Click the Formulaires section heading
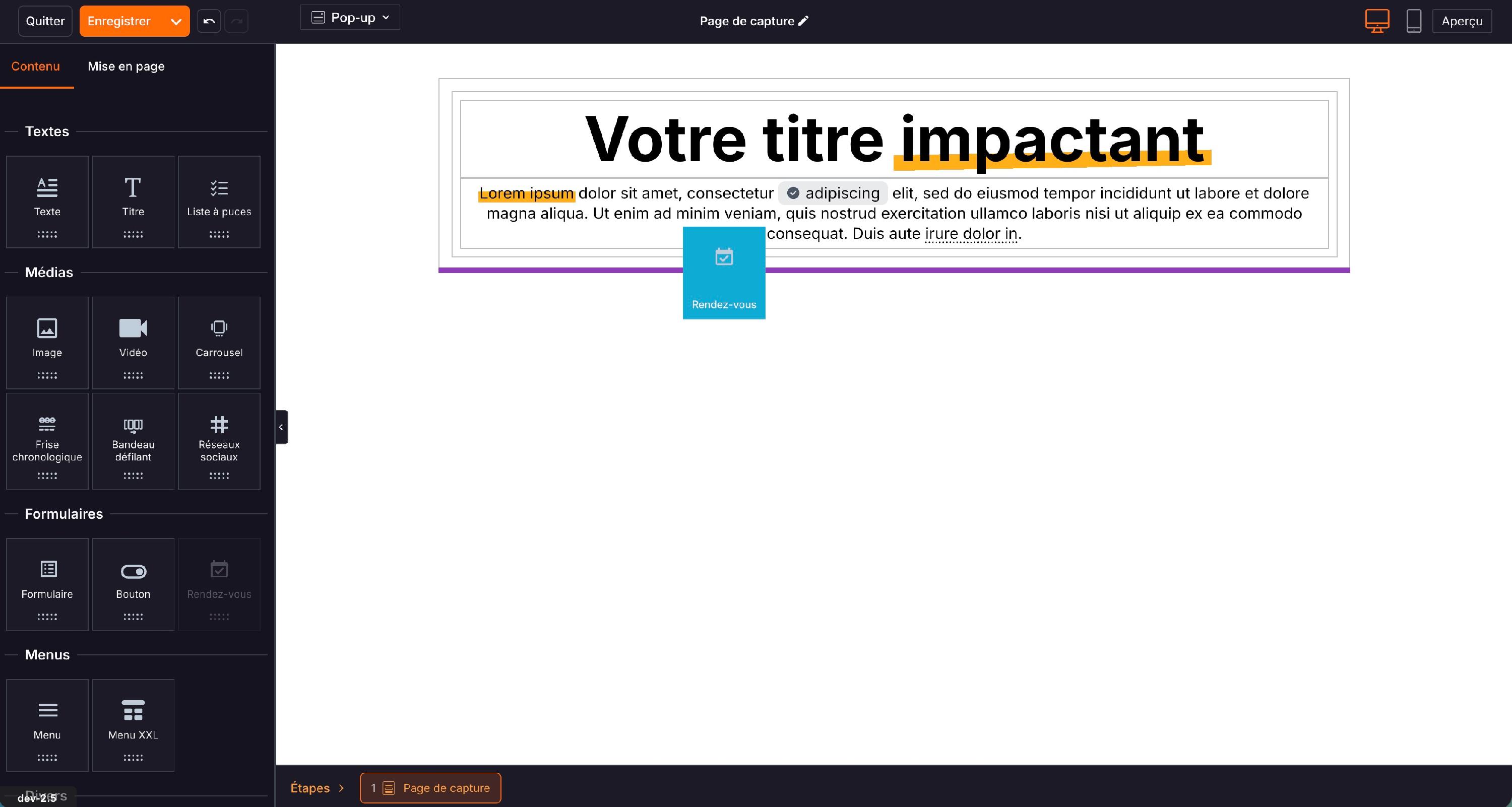The width and height of the screenshot is (1512, 807). coord(64,514)
